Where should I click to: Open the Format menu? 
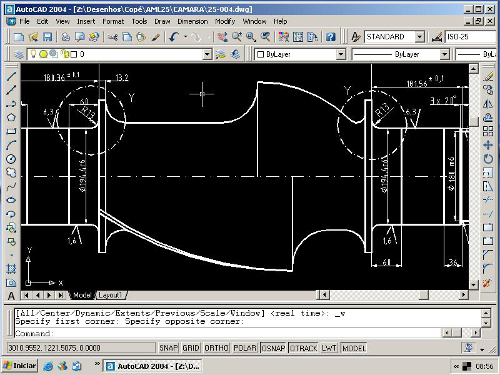[x=113, y=21]
